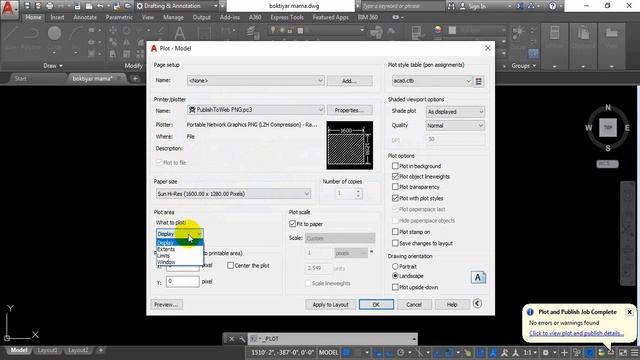Image resolution: width=640 pixels, height=360 pixels.
Task: Open a new drawing tab with plus icon
Action: pos(136,78)
